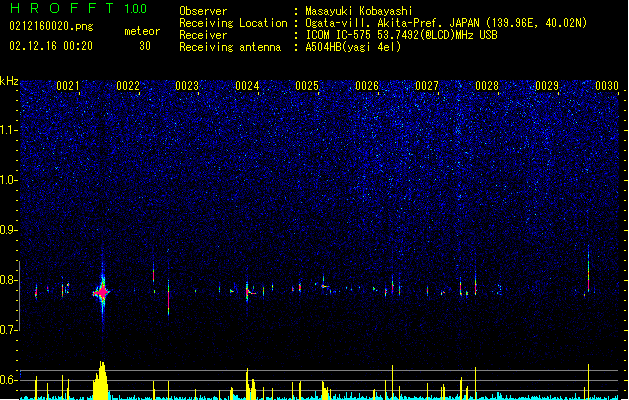629x400 pixels.
Task: Select the Ogata-vill. Akita-Pref. JAPAN location text
Action: [446, 23]
